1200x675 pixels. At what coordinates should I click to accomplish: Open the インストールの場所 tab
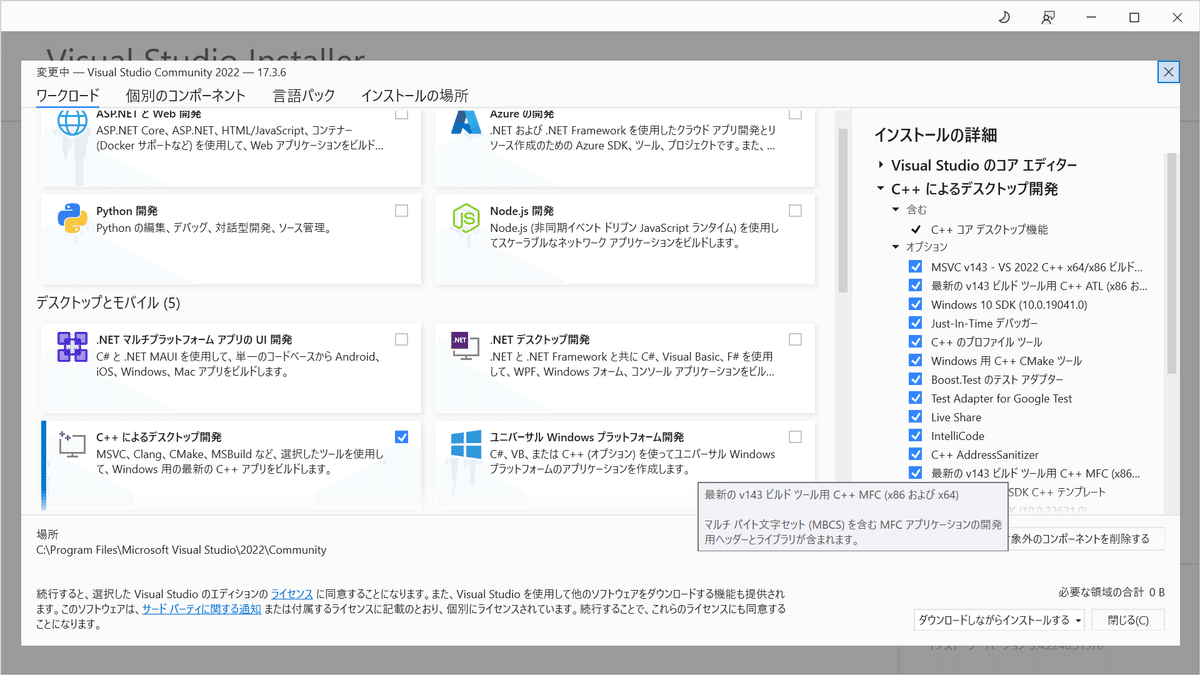(414, 96)
